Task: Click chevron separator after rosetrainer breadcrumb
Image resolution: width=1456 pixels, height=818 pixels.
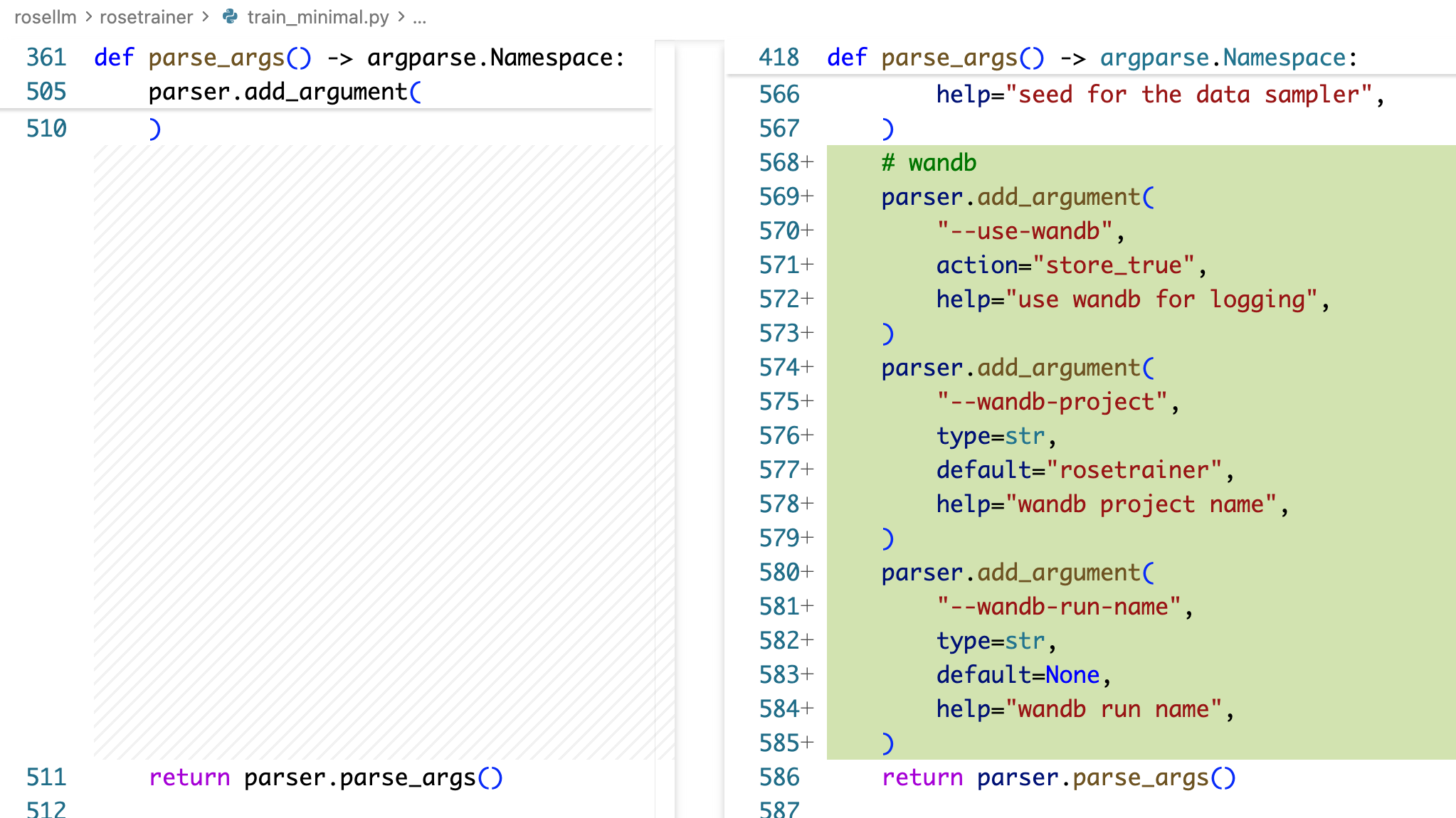Action: [206, 17]
